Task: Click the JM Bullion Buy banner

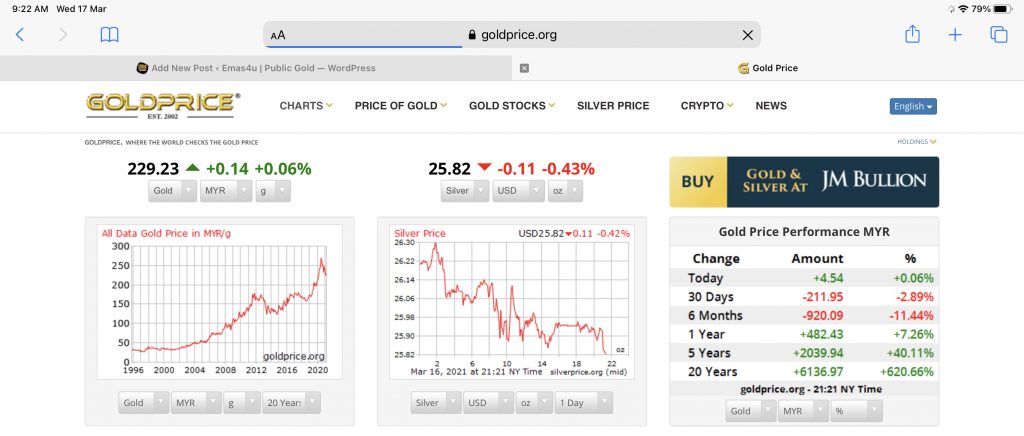Action: pyautogui.click(x=804, y=182)
